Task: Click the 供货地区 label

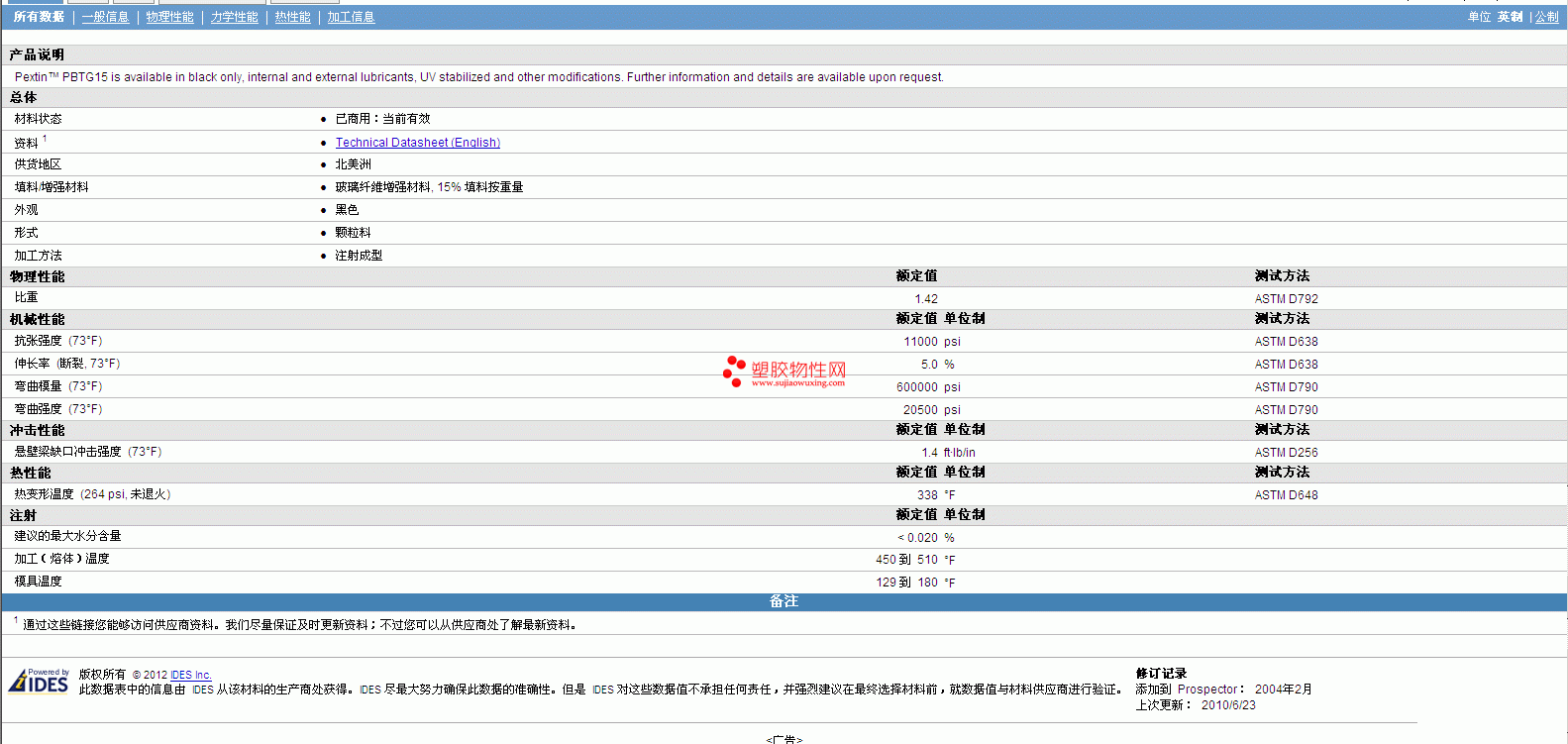Action: point(38,164)
